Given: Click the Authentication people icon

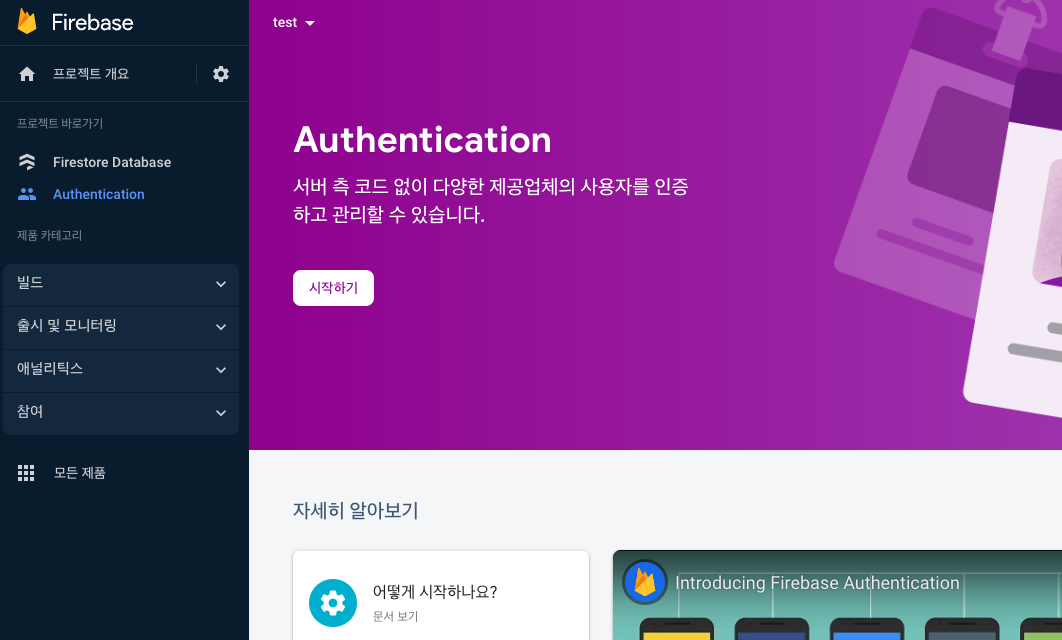Looking at the screenshot, I should tap(26, 194).
